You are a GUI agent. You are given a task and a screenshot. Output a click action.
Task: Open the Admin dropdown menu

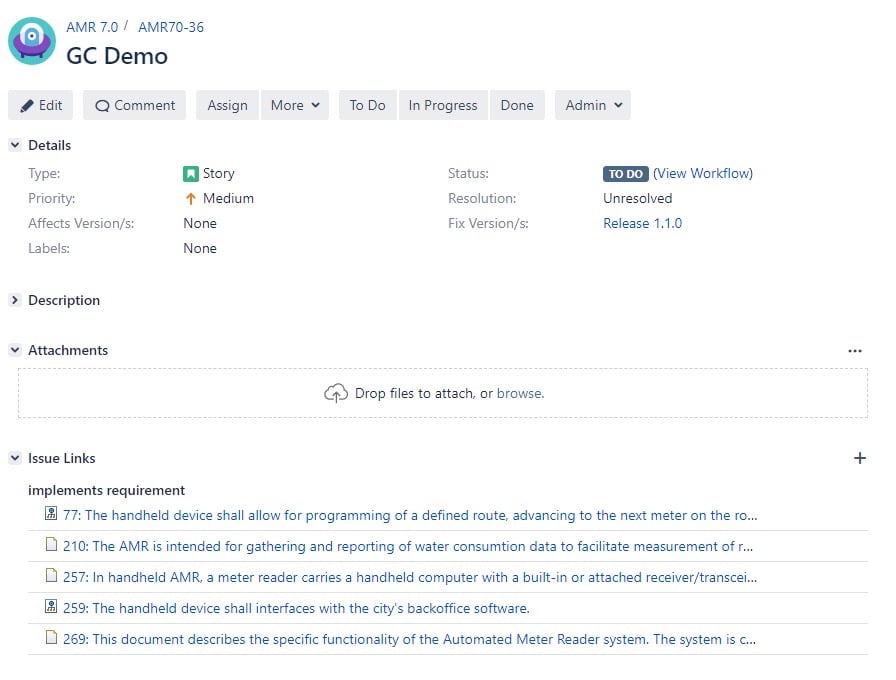(593, 105)
